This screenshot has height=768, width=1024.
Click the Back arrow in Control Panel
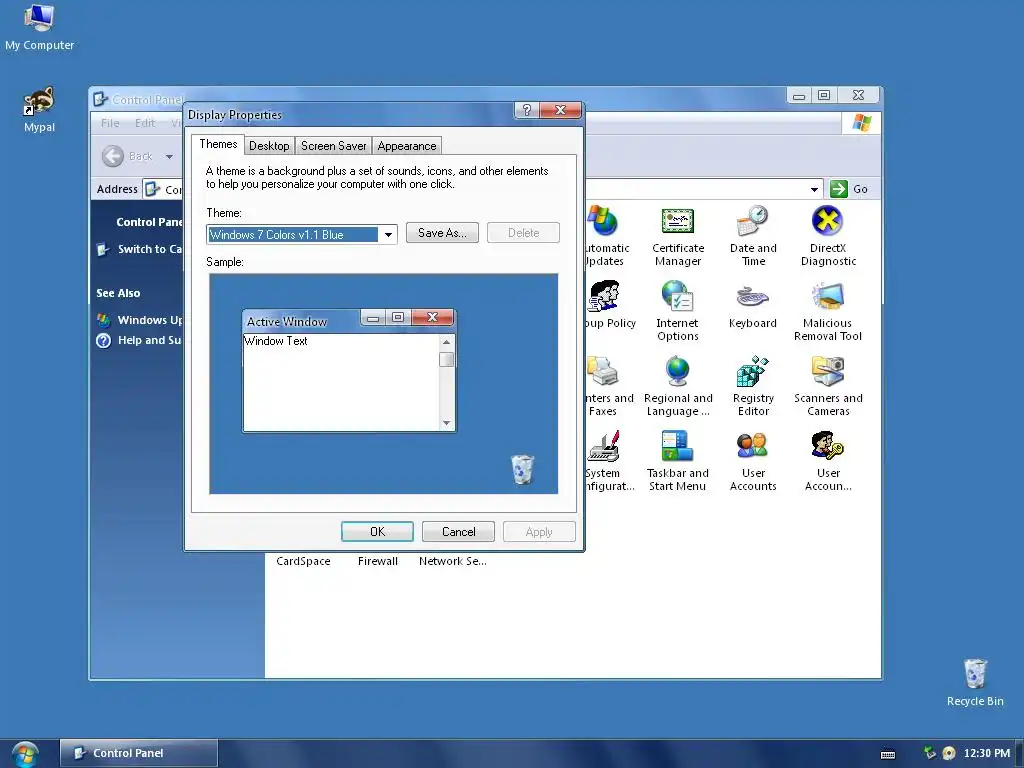(113, 156)
